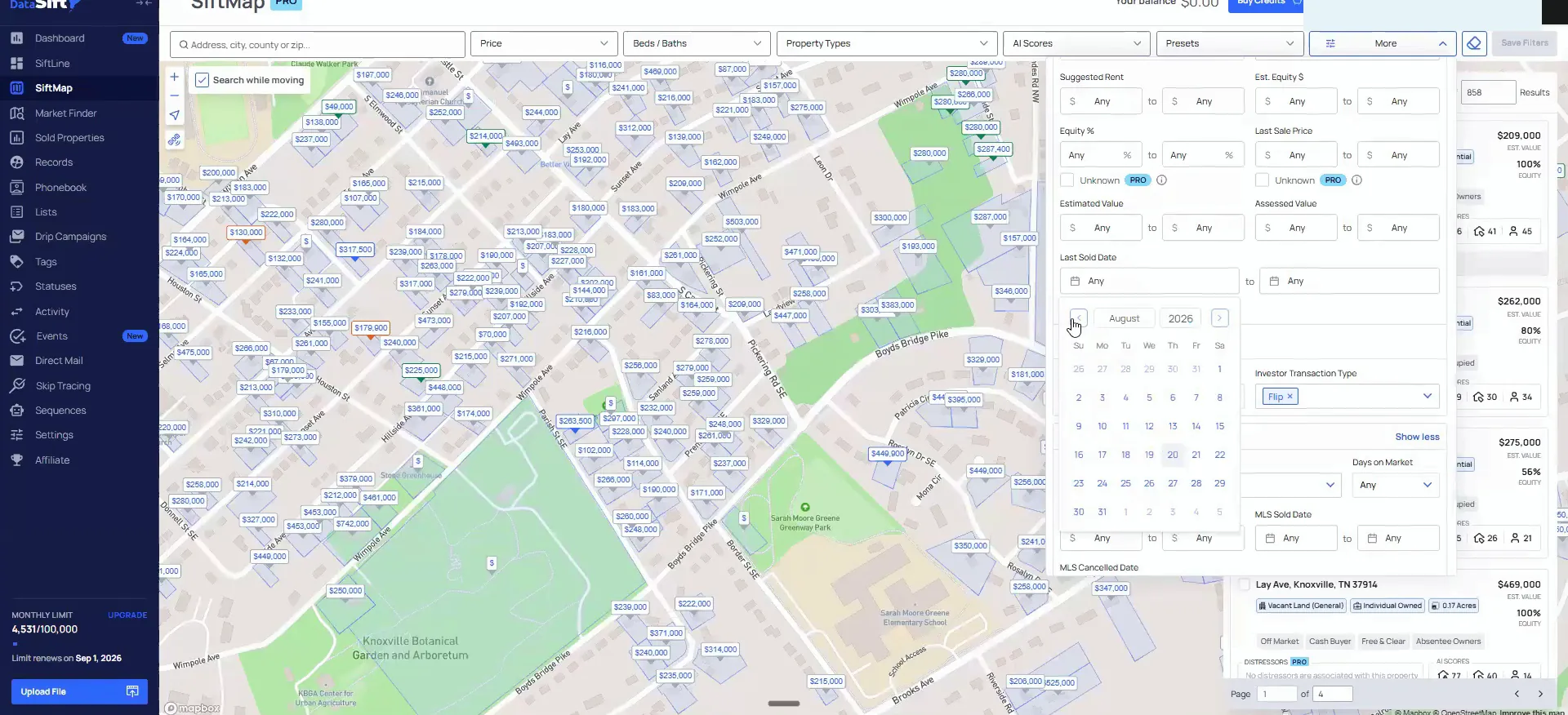Click the Upload File button
The image size is (1568, 715).
(x=79, y=691)
